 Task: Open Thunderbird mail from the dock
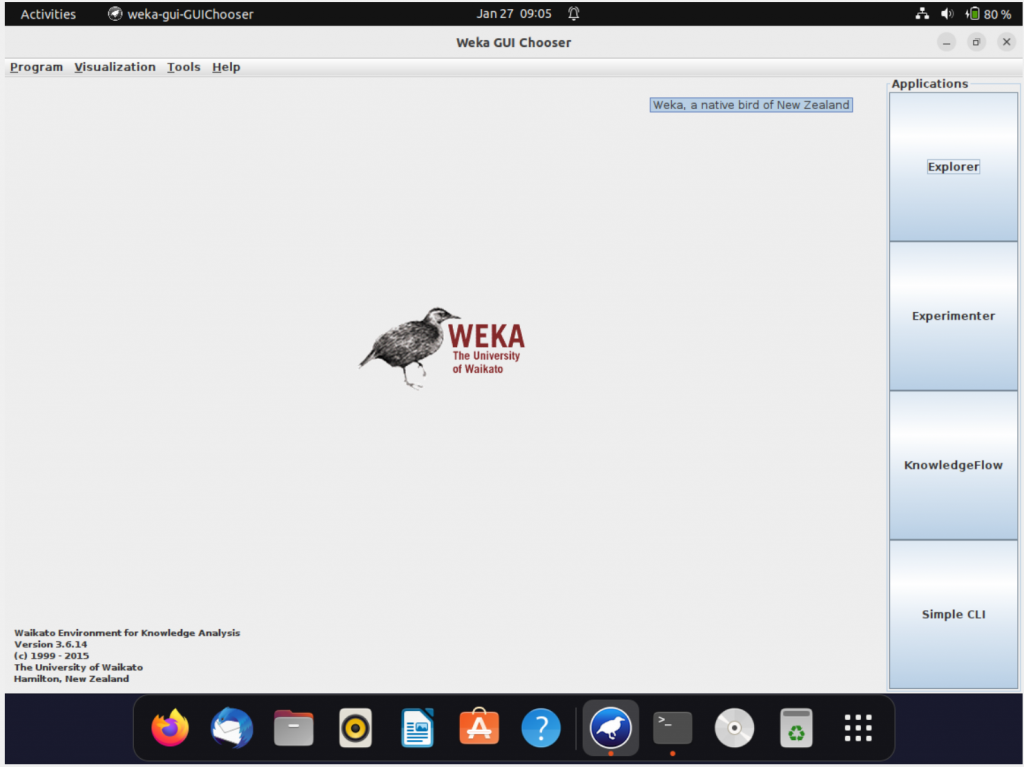[232, 727]
